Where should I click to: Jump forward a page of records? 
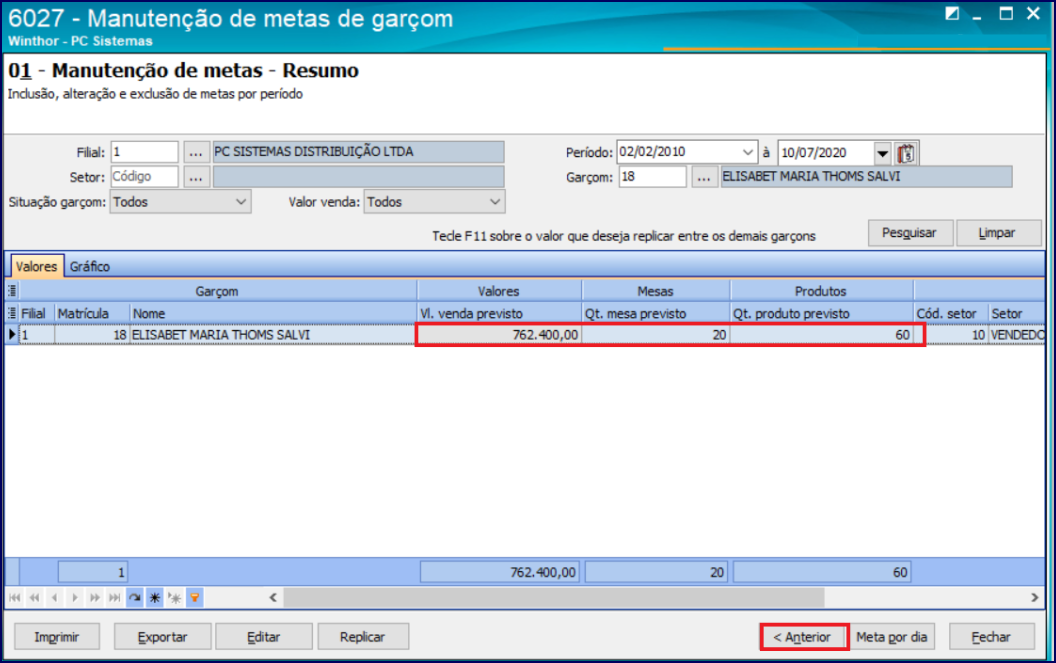click(95, 598)
